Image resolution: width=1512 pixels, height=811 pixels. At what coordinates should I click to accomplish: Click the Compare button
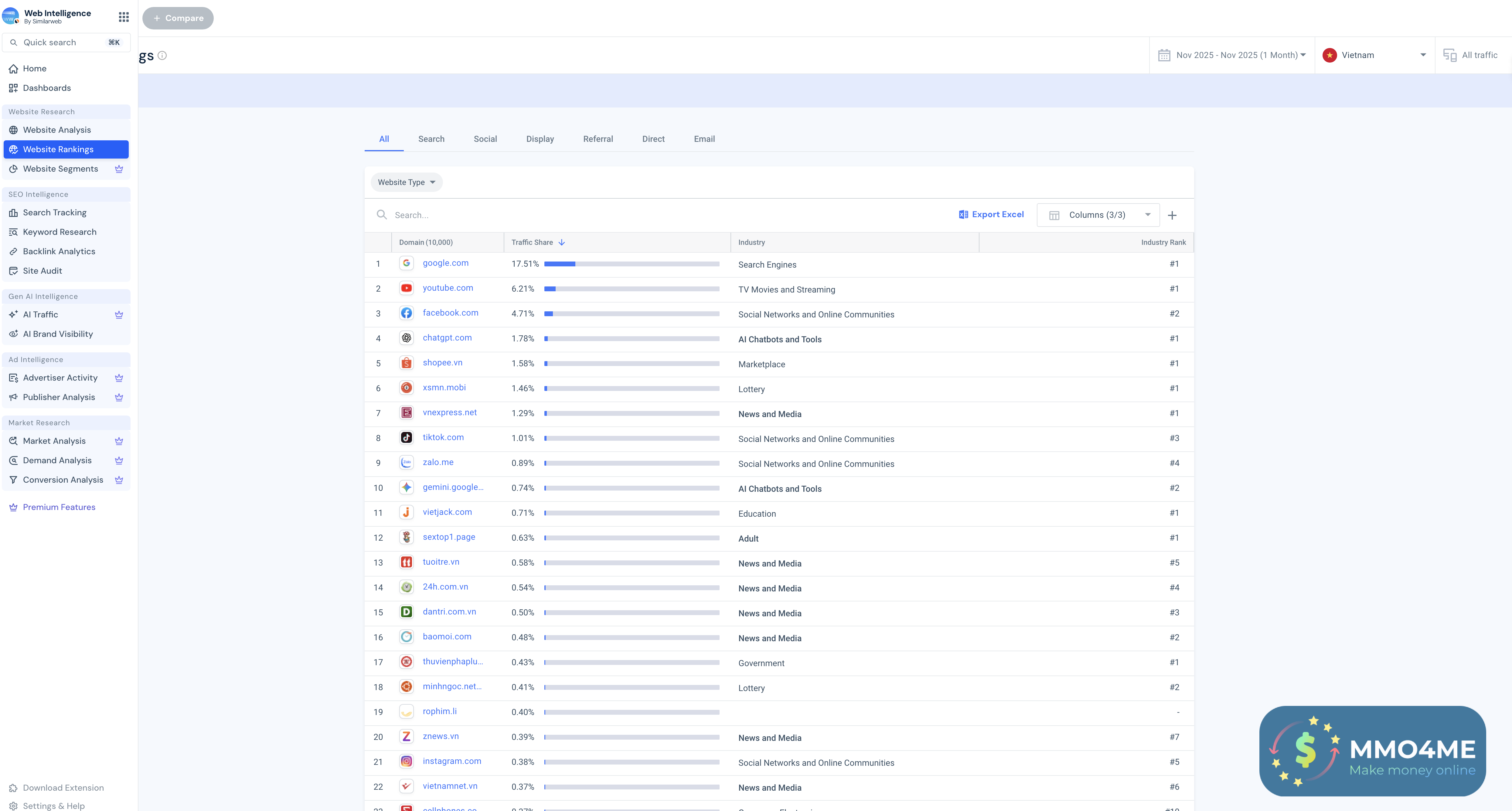(178, 18)
